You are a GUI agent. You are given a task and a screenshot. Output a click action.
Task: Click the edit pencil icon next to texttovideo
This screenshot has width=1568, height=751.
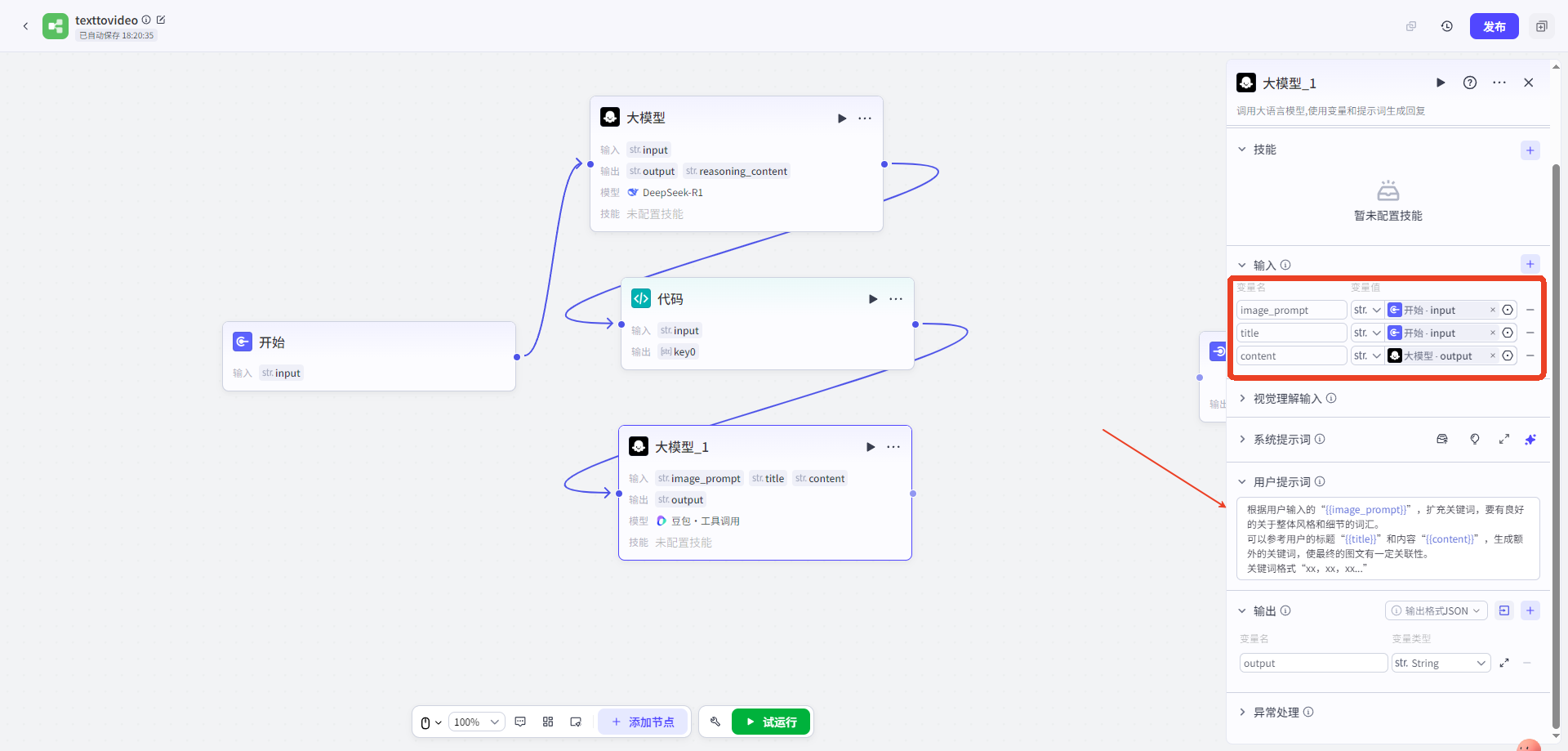[161, 20]
